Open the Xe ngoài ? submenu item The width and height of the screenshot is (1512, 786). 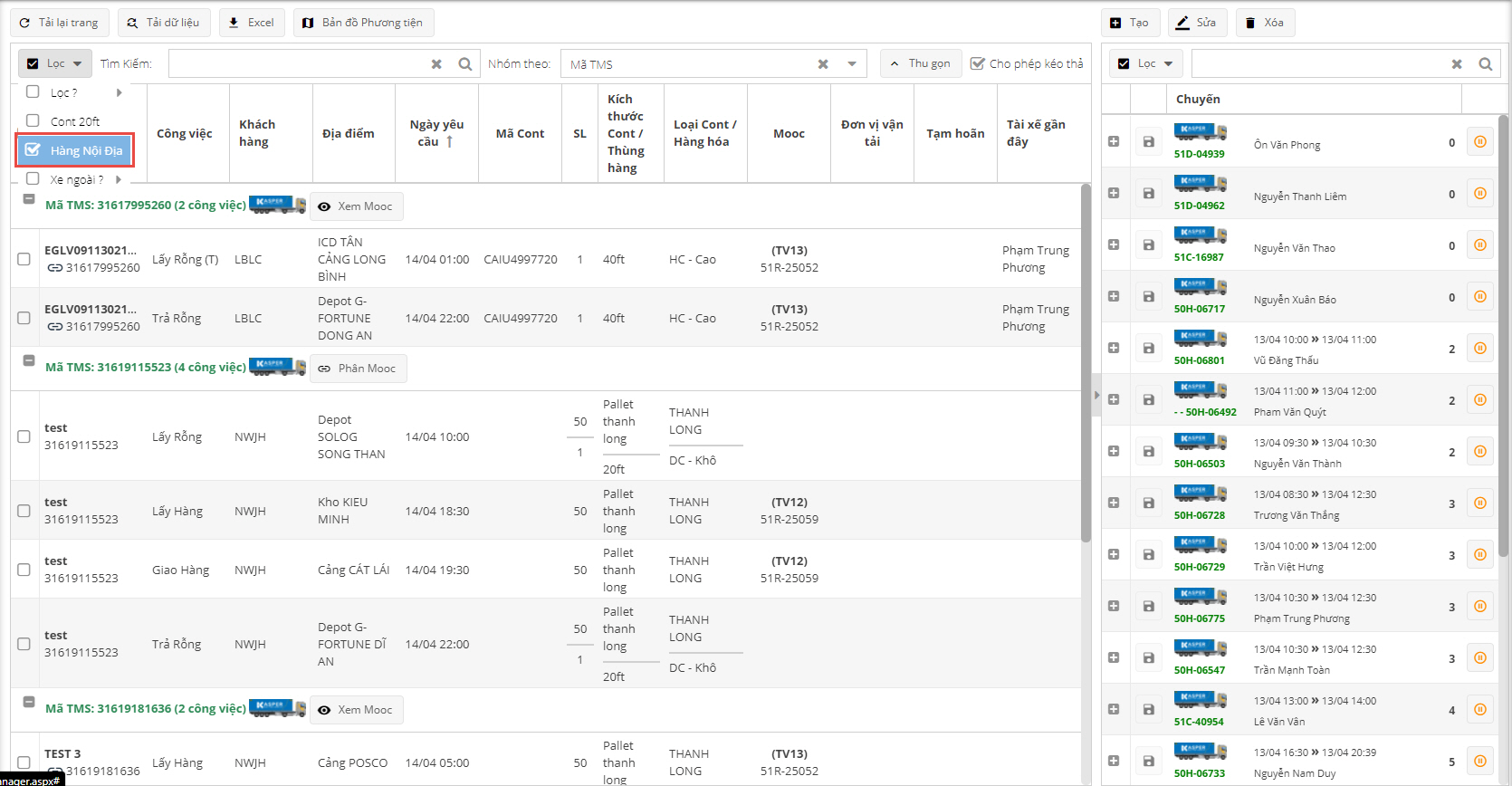(76, 179)
